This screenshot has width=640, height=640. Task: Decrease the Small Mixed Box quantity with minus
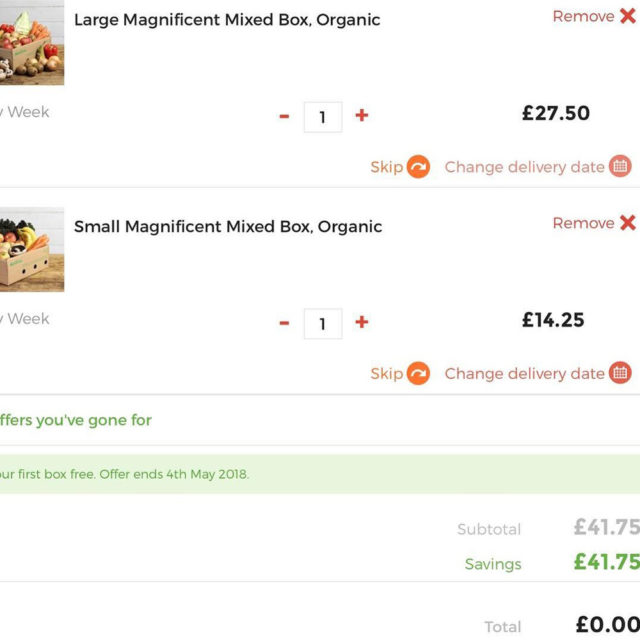click(x=284, y=323)
